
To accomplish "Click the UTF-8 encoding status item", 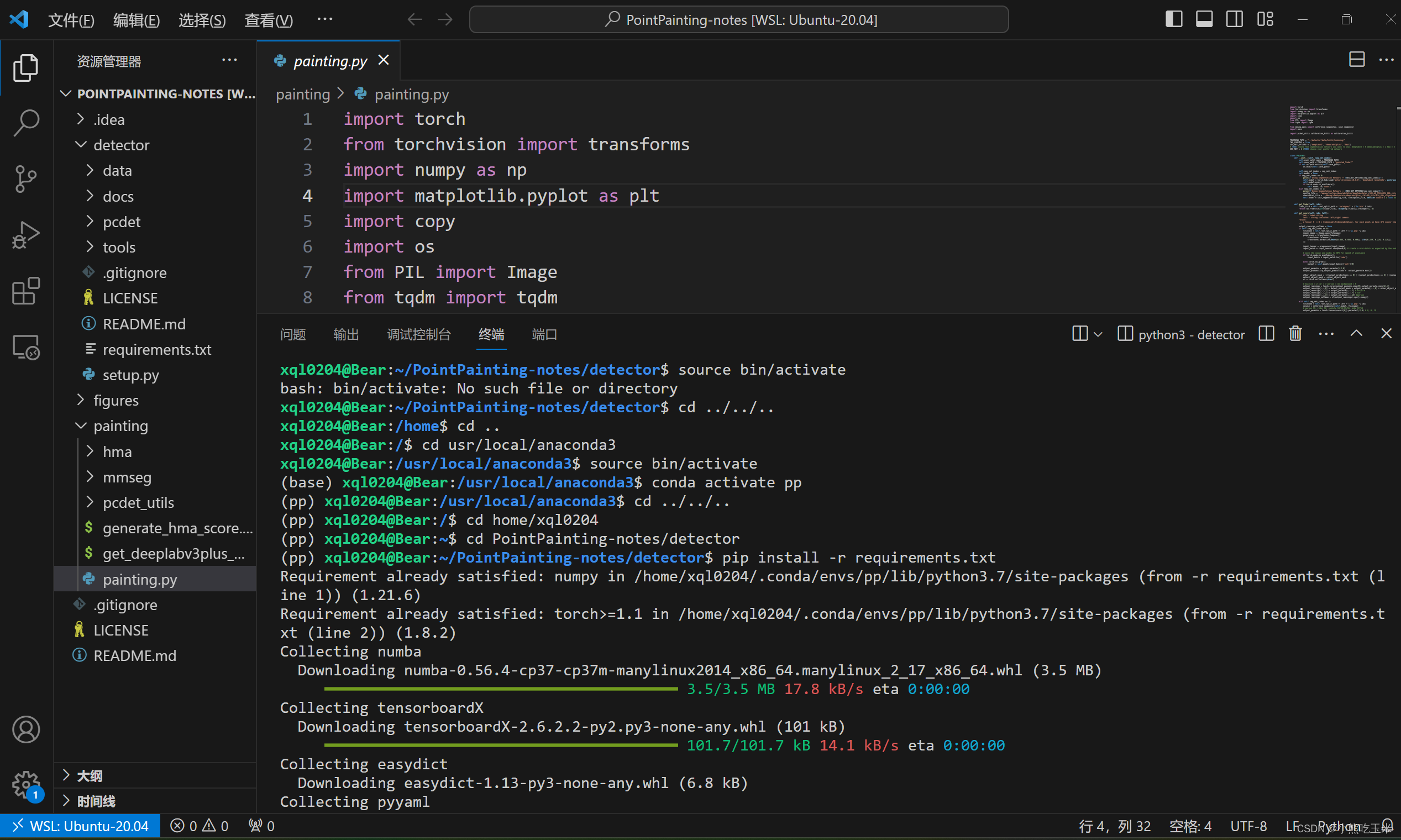I will (1248, 826).
